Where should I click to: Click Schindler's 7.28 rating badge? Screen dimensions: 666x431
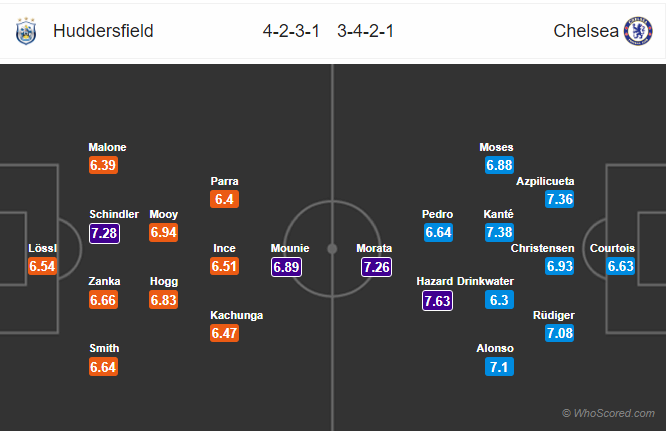click(x=104, y=233)
